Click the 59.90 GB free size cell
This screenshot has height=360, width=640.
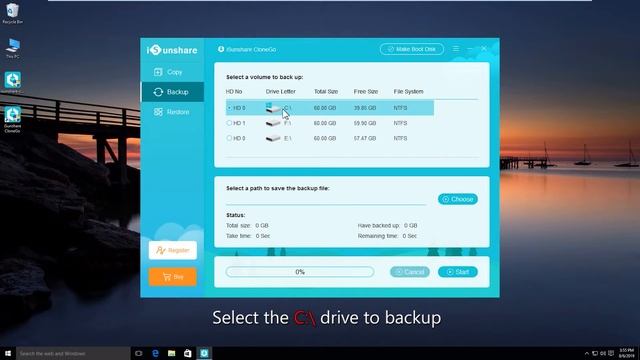(x=365, y=123)
